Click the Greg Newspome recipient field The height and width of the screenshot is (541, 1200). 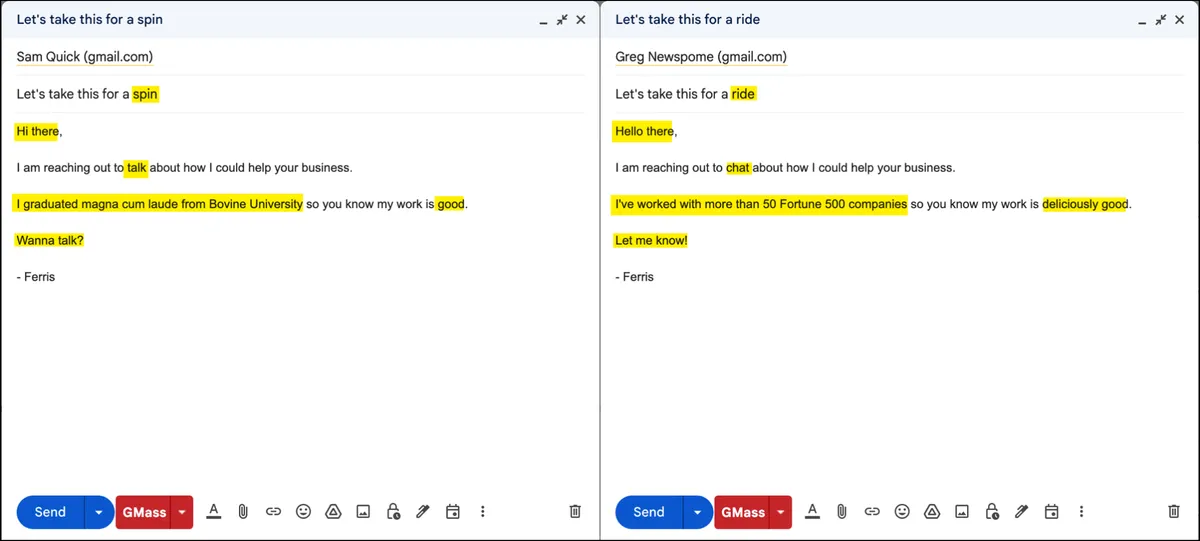899,57
